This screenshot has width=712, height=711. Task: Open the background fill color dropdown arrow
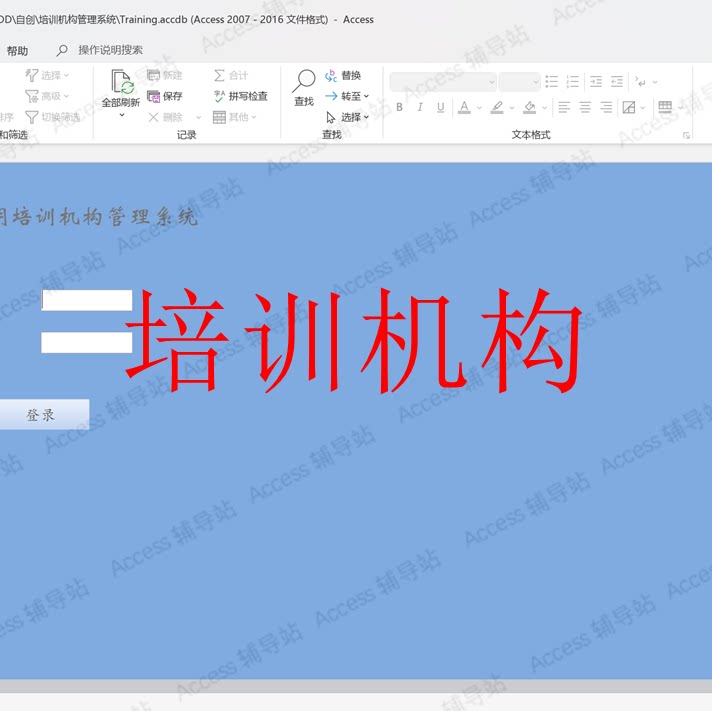click(544, 108)
